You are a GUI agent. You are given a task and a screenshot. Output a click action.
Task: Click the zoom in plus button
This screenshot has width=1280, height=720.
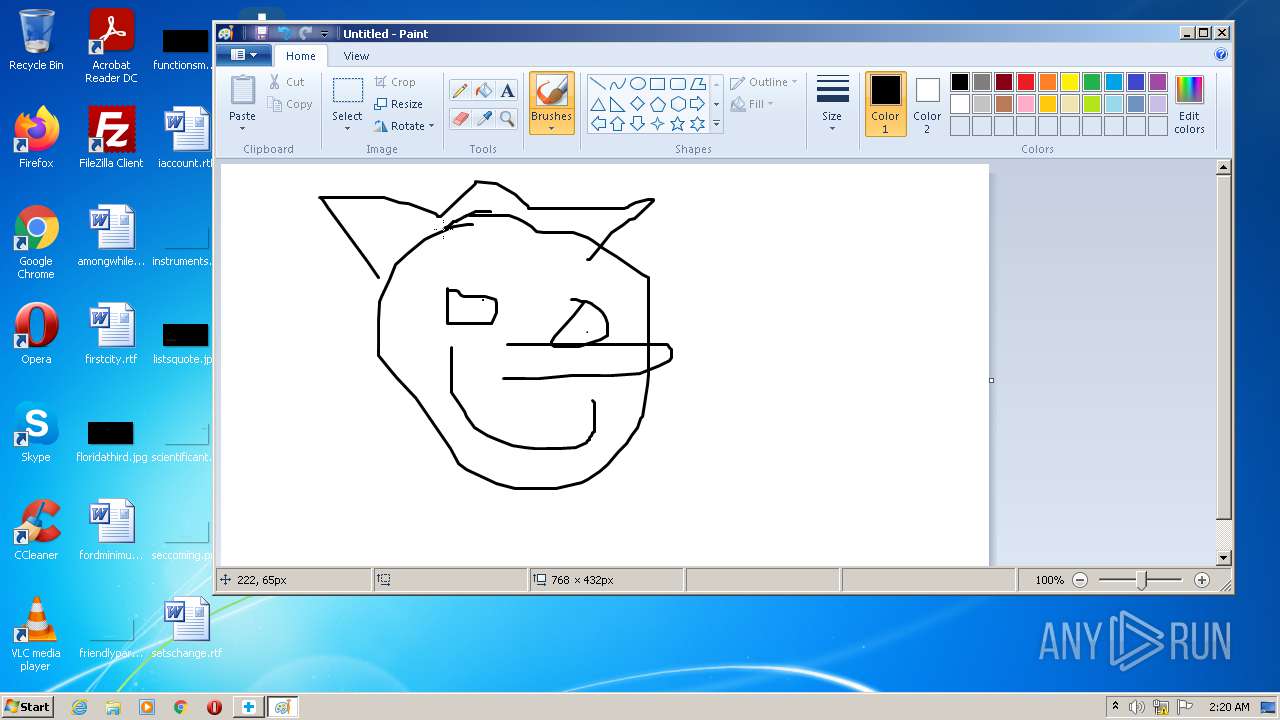click(x=1202, y=580)
